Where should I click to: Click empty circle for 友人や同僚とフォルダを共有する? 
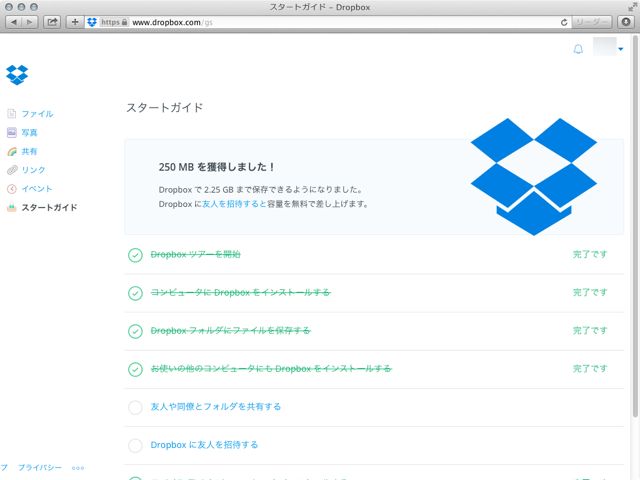pyautogui.click(x=135, y=407)
